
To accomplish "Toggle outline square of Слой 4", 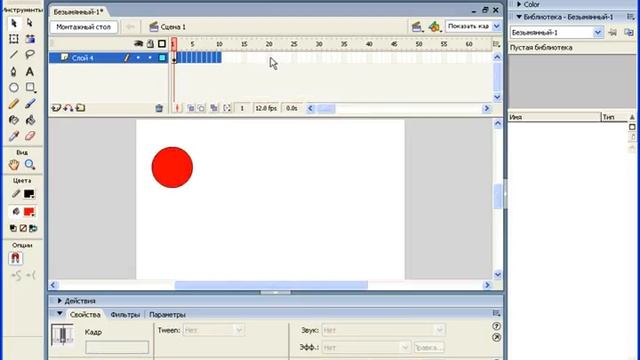I will [x=162, y=58].
